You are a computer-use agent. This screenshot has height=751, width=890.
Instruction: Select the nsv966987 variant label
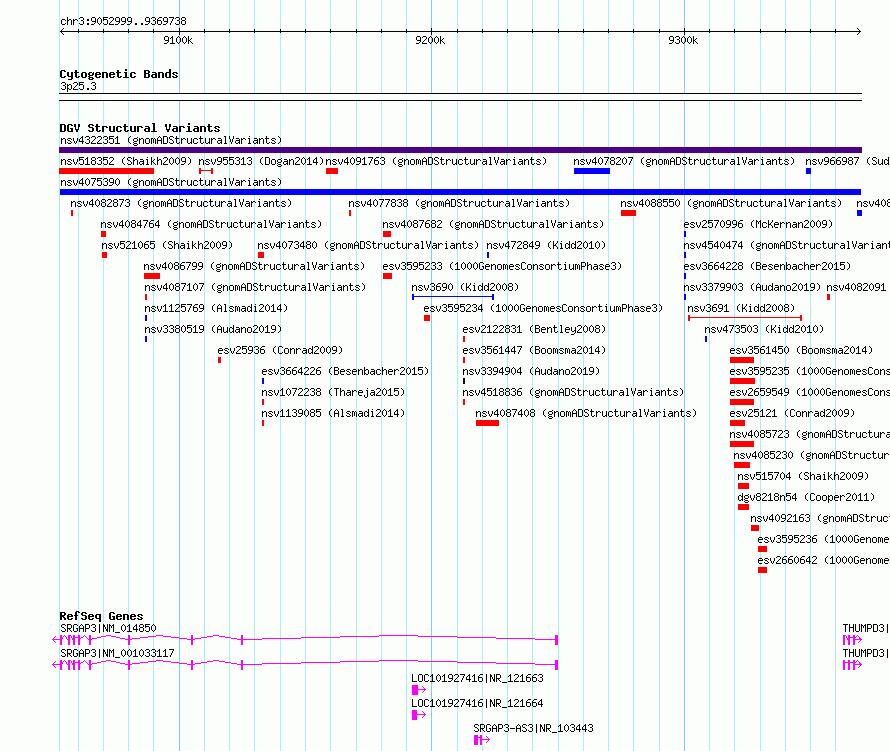(x=847, y=161)
